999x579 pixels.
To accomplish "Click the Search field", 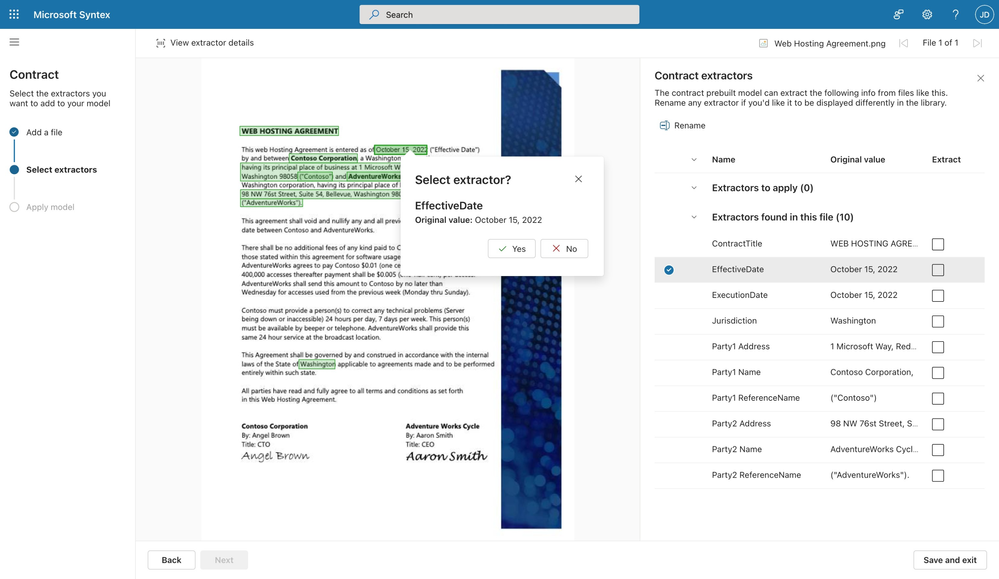I will tap(500, 15).
